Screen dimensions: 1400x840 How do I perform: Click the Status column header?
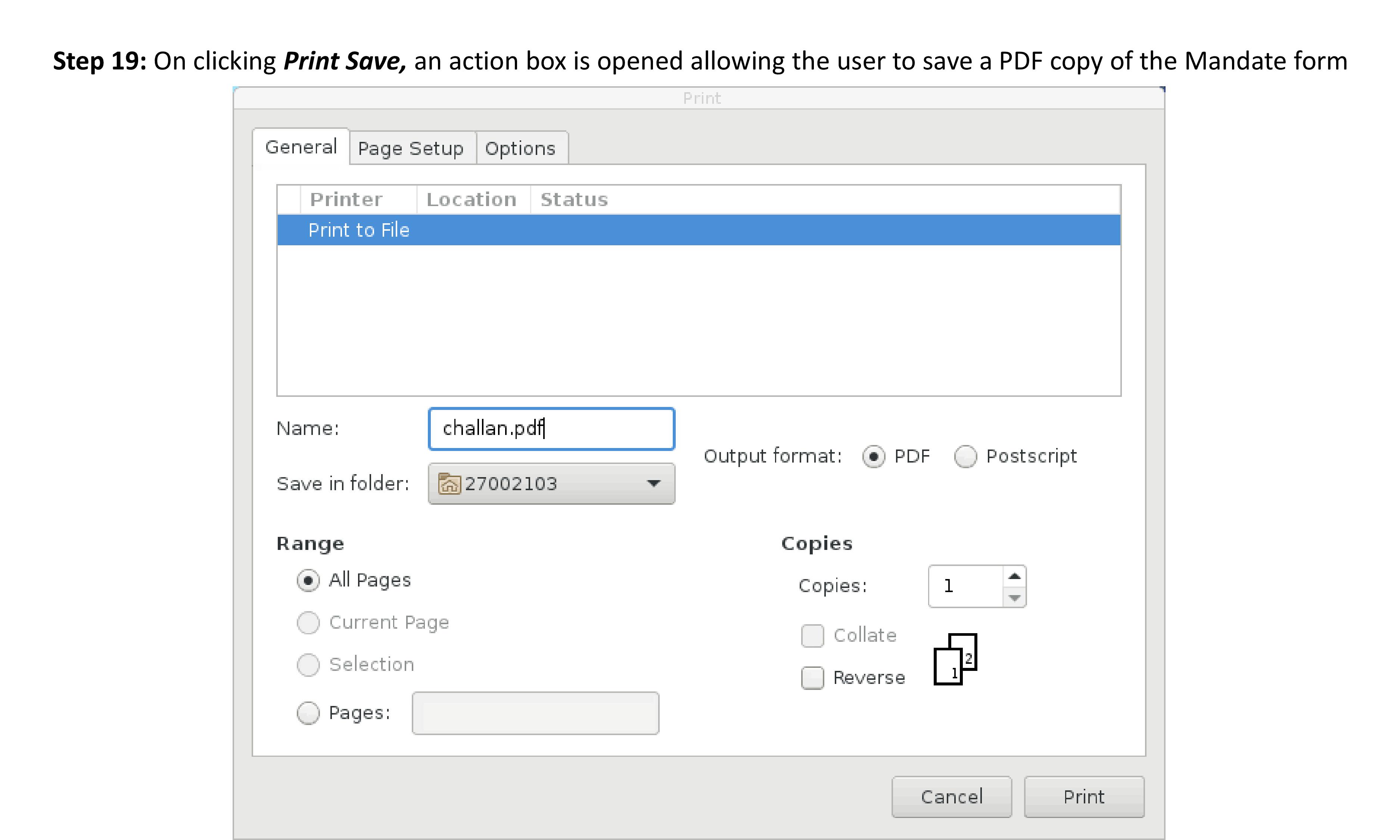(825, 199)
